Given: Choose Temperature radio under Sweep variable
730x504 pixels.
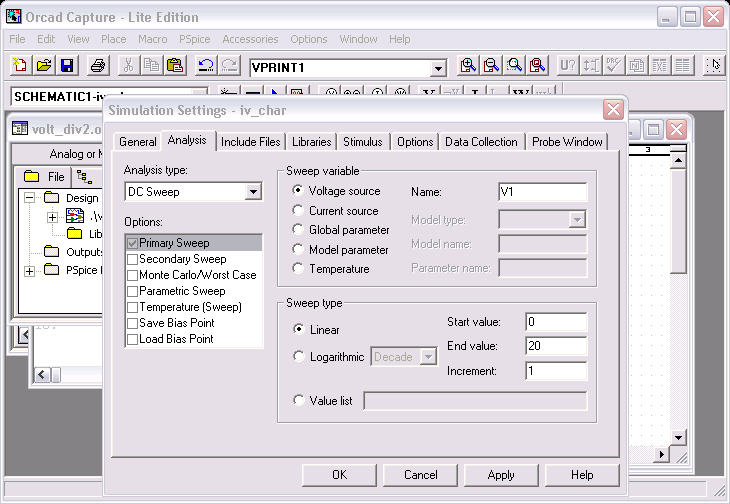Looking at the screenshot, I should coord(298,268).
